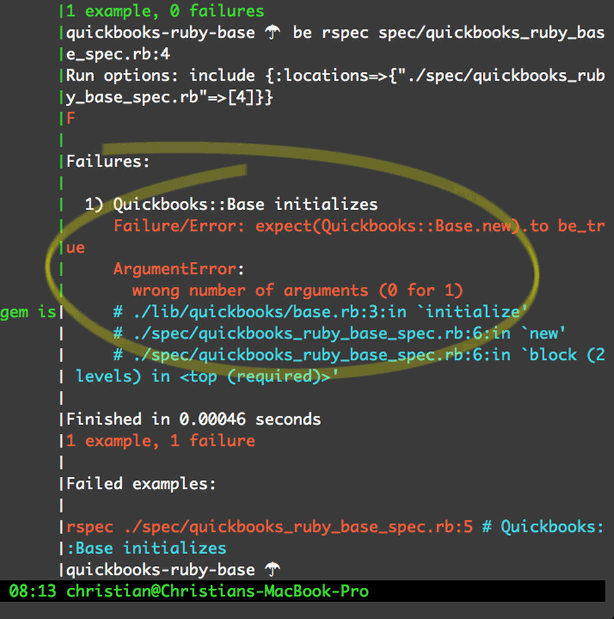The height and width of the screenshot is (619, 614).
Task: Click '1) Quickbooks::Base initializes' line
Action: click(231, 204)
